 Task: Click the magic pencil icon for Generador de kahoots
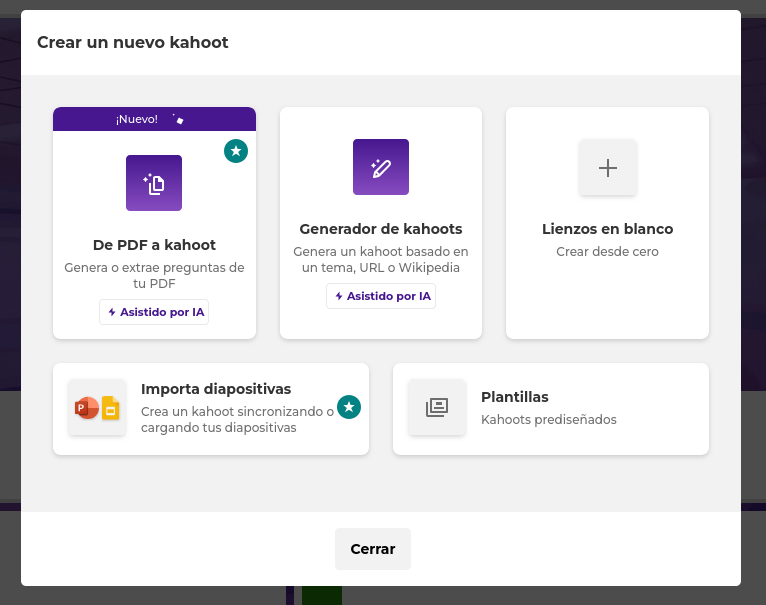[381, 167]
